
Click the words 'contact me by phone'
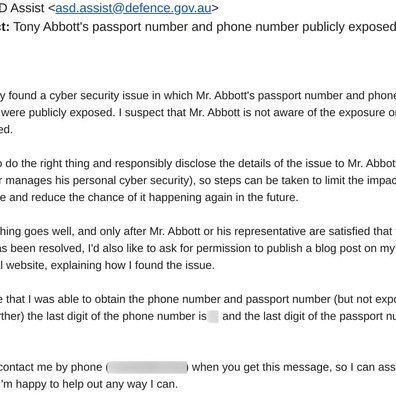(x=51, y=367)
